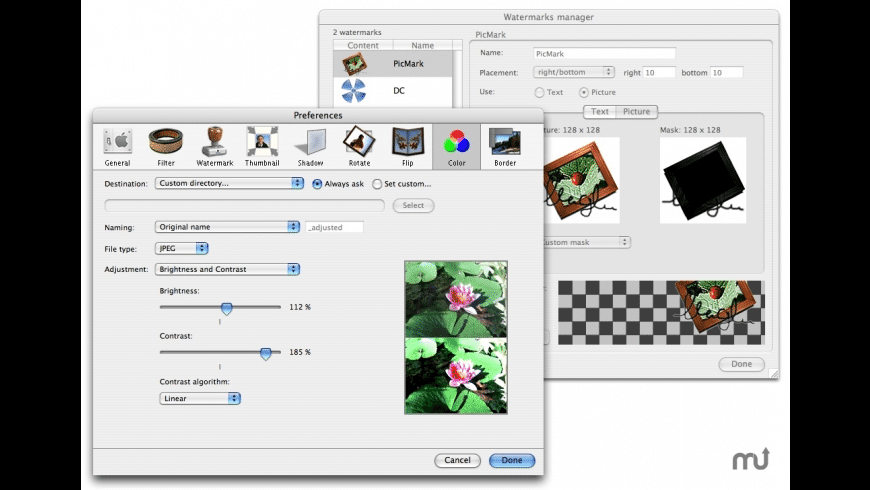Open Custom mask dropdown in Watermarks manager
Screen dimensions: 870x490
(585, 242)
